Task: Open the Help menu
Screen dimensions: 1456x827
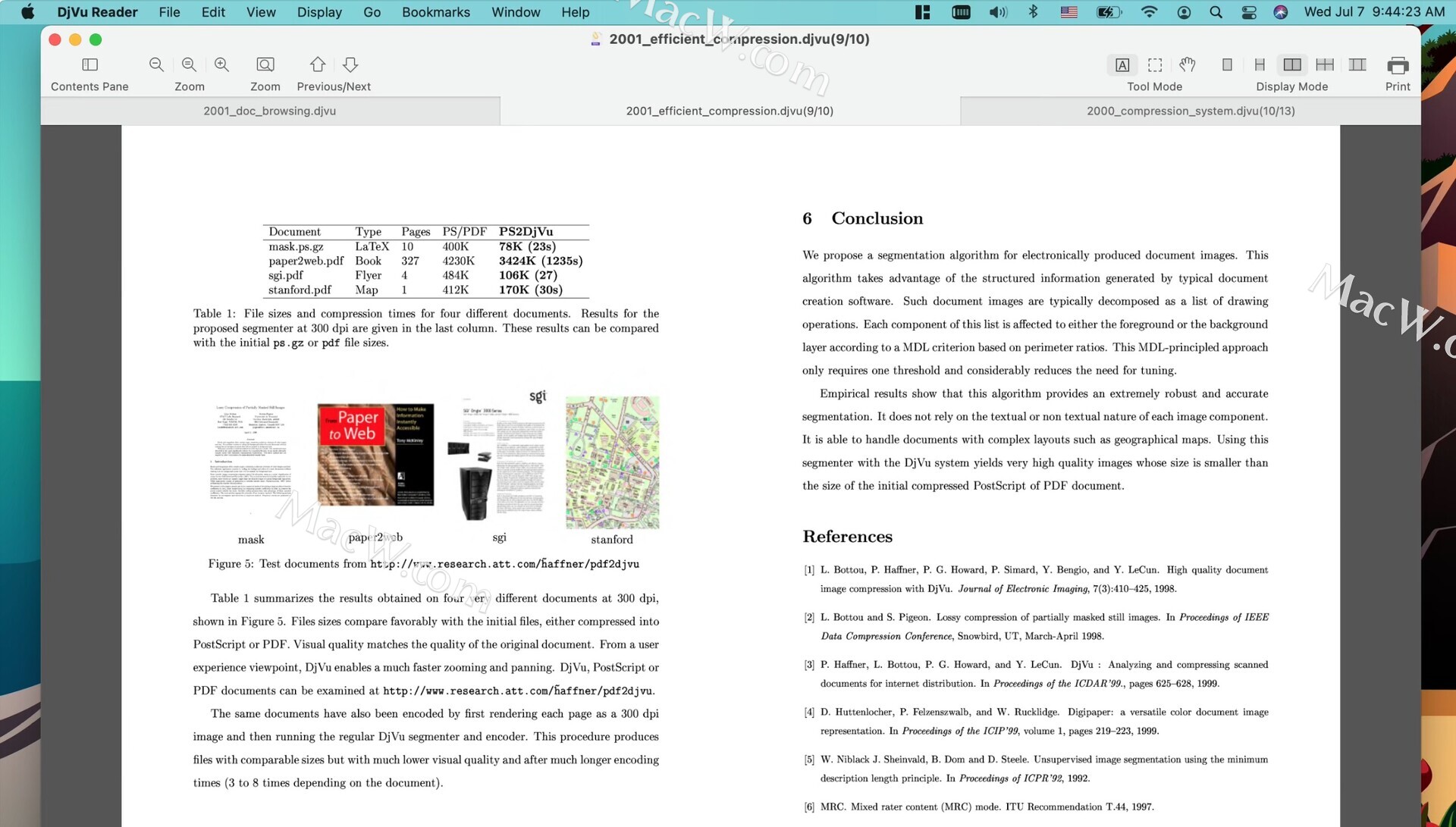Action: (x=576, y=12)
